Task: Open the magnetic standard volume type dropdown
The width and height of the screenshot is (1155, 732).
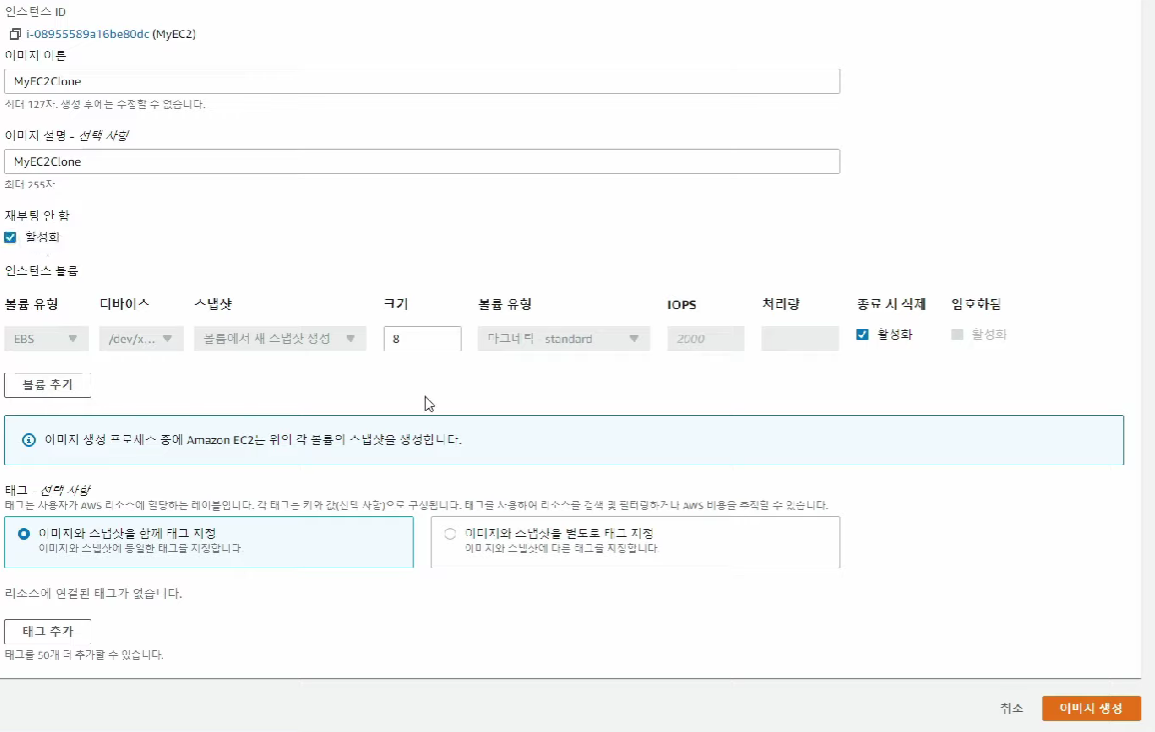Action: [564, 339]
